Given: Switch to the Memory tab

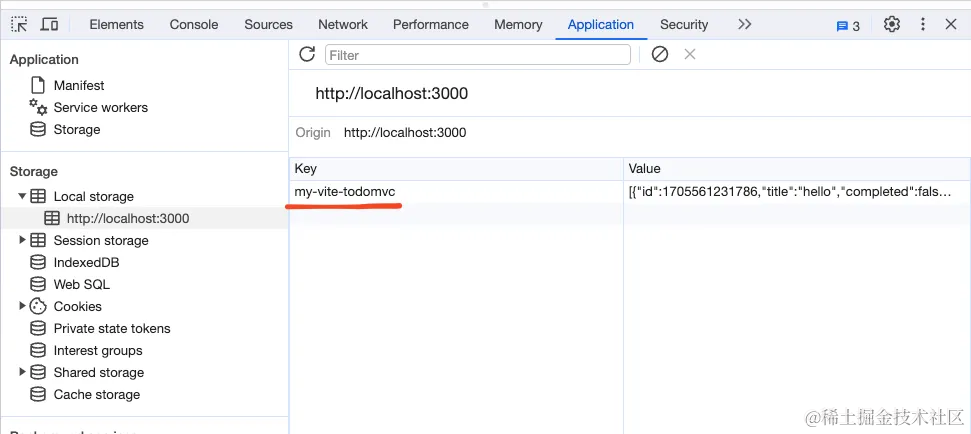Looking at the screenshot, I should click(x=518, y=25).
